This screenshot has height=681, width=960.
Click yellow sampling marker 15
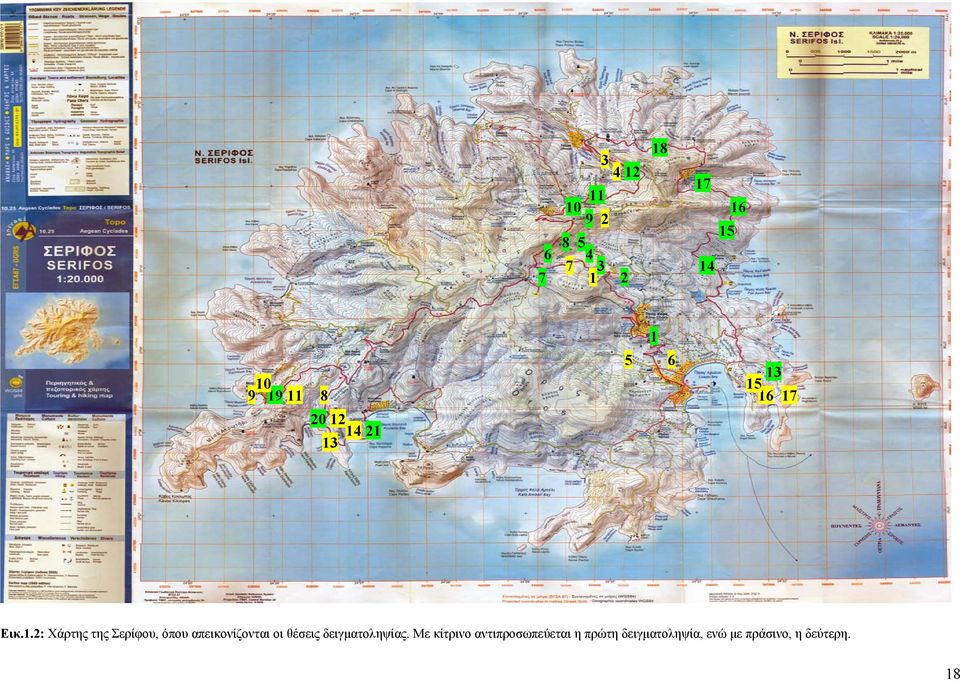[x=754, y=384]
